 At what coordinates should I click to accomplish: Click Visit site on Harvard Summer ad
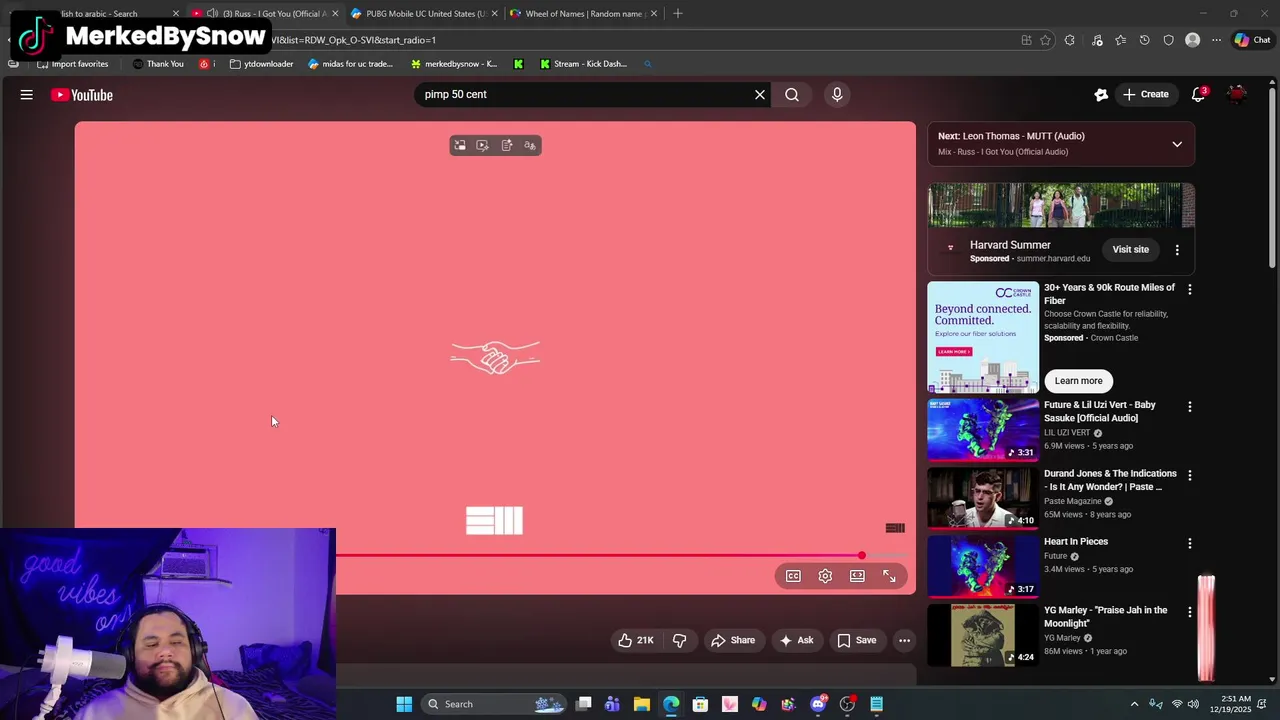tap(1131, 249)
